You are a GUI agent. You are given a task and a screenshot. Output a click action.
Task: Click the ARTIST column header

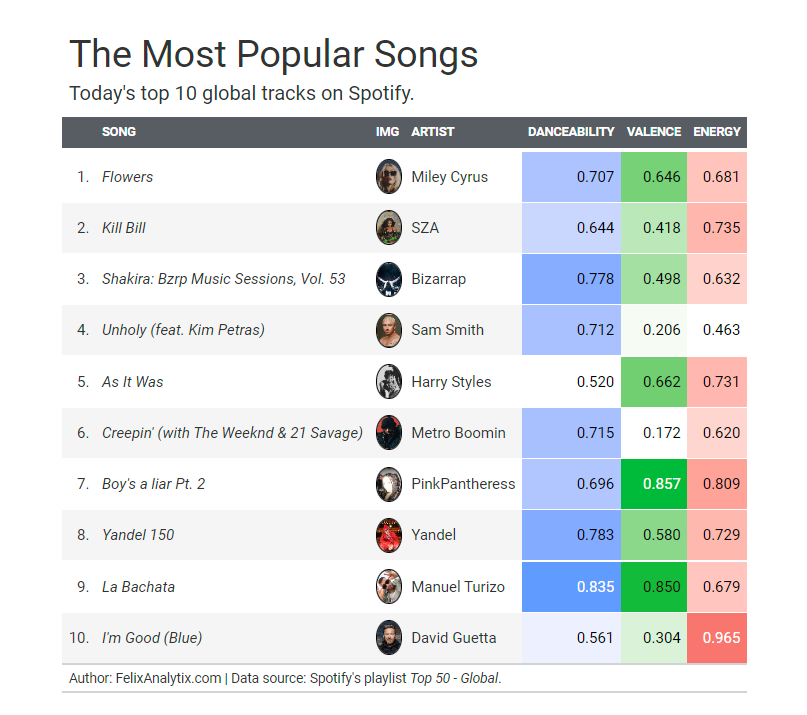(x=432, y=132)
